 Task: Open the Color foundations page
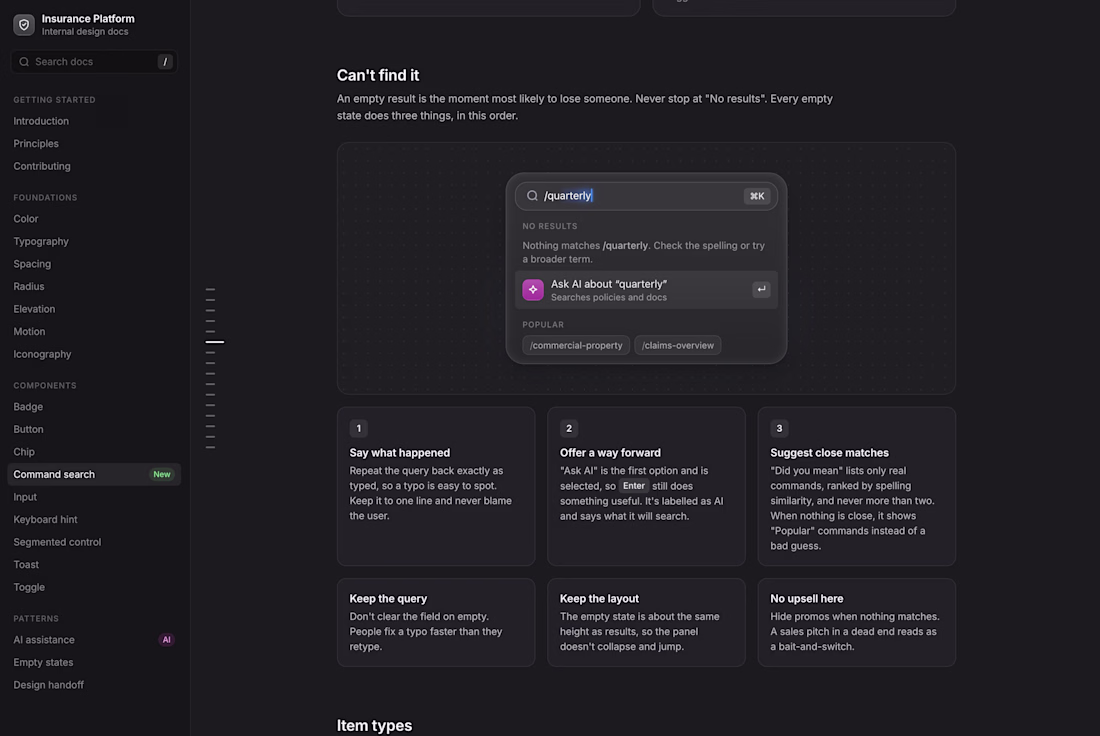(x=26, y=218)
